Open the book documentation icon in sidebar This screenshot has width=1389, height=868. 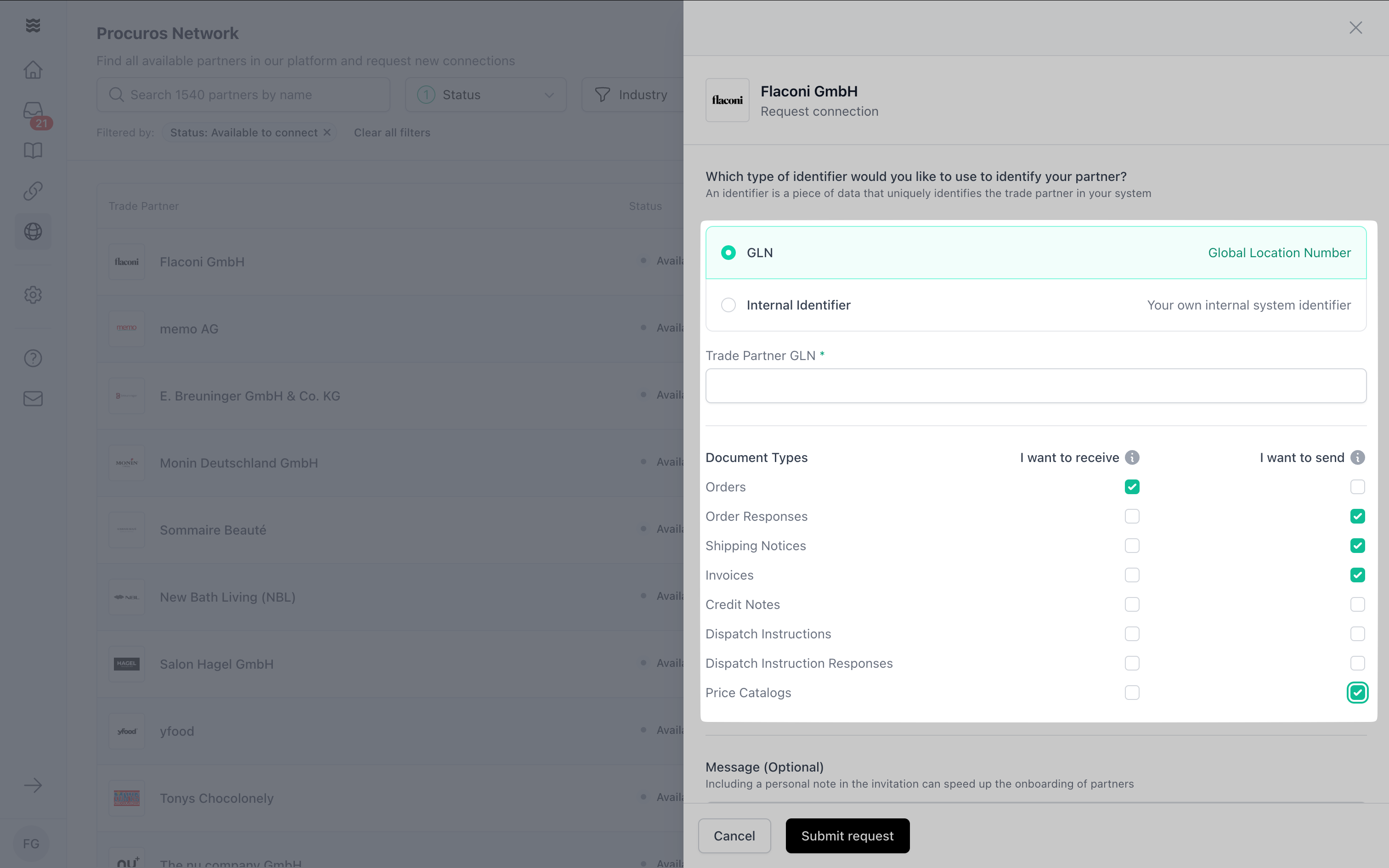[33, 151]
